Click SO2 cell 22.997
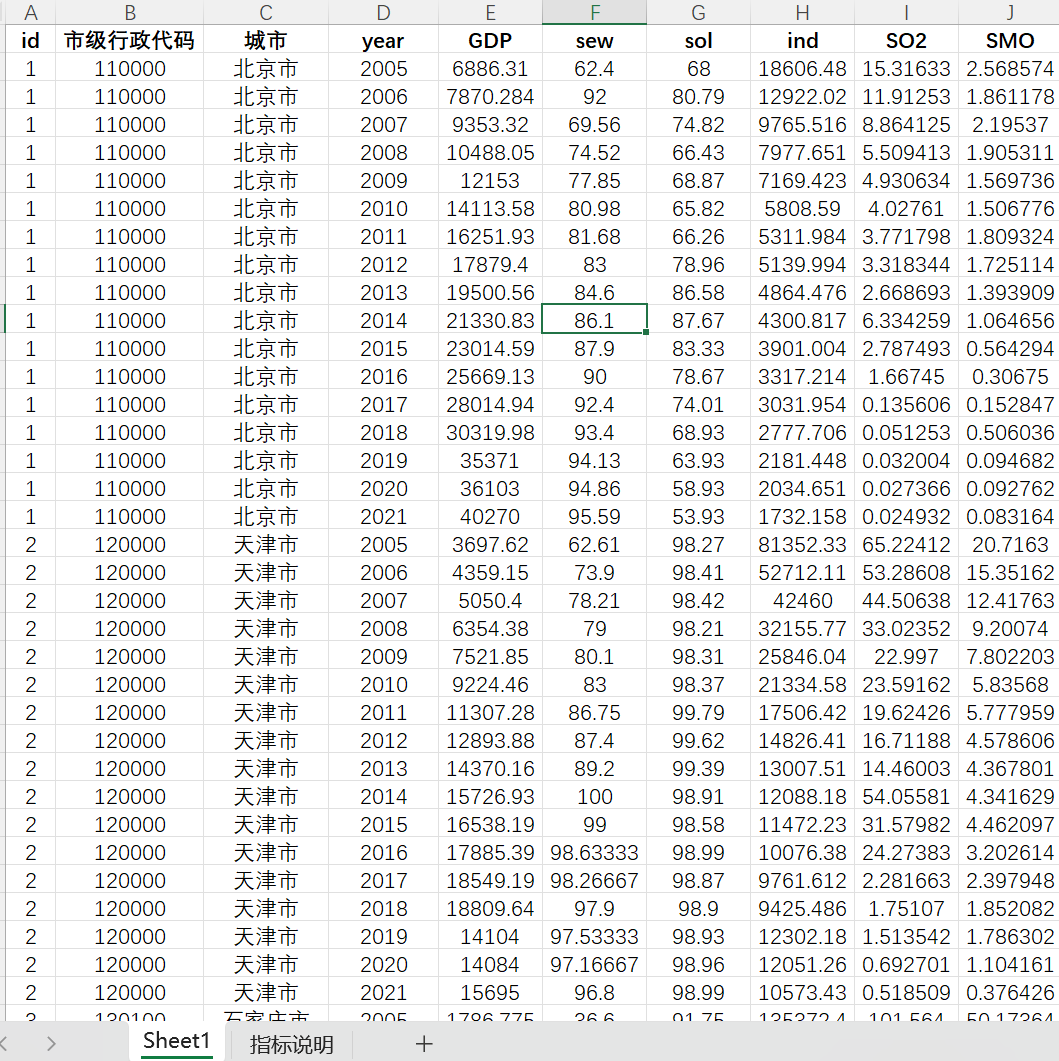The image size is (1059, 1061). click(907, 656)
